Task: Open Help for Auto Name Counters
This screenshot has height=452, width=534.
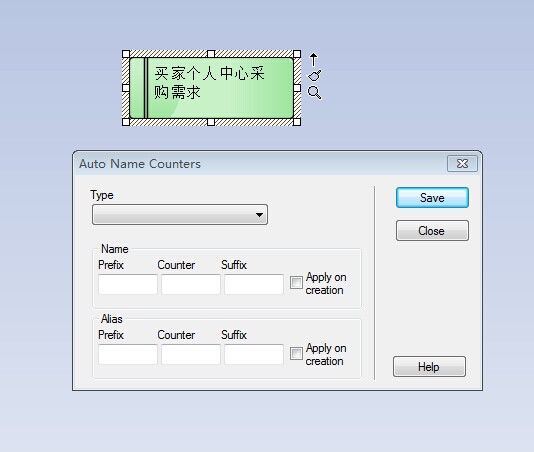Action: click(x=429, y=367)
